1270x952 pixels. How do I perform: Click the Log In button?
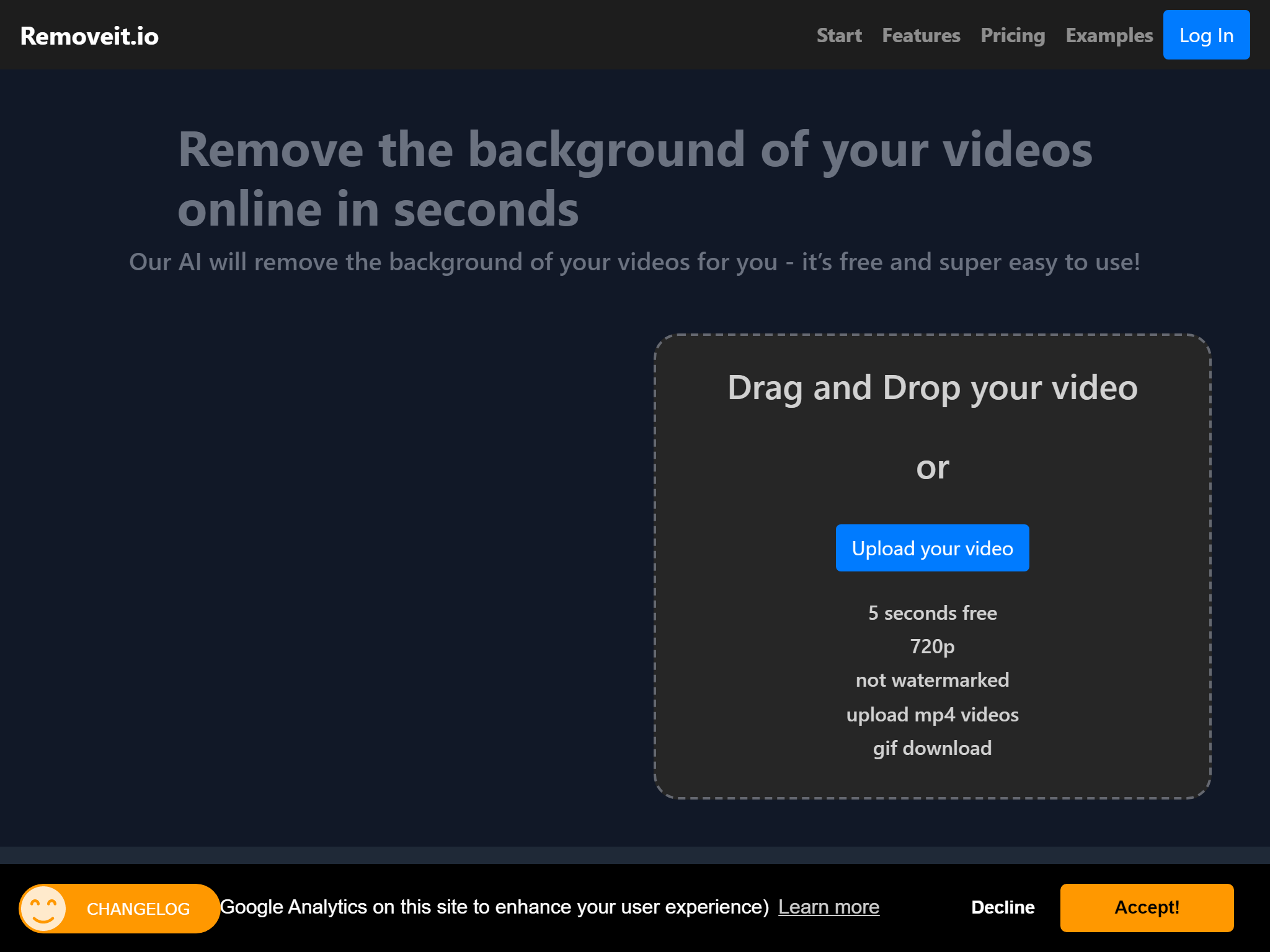[1205, 35]
